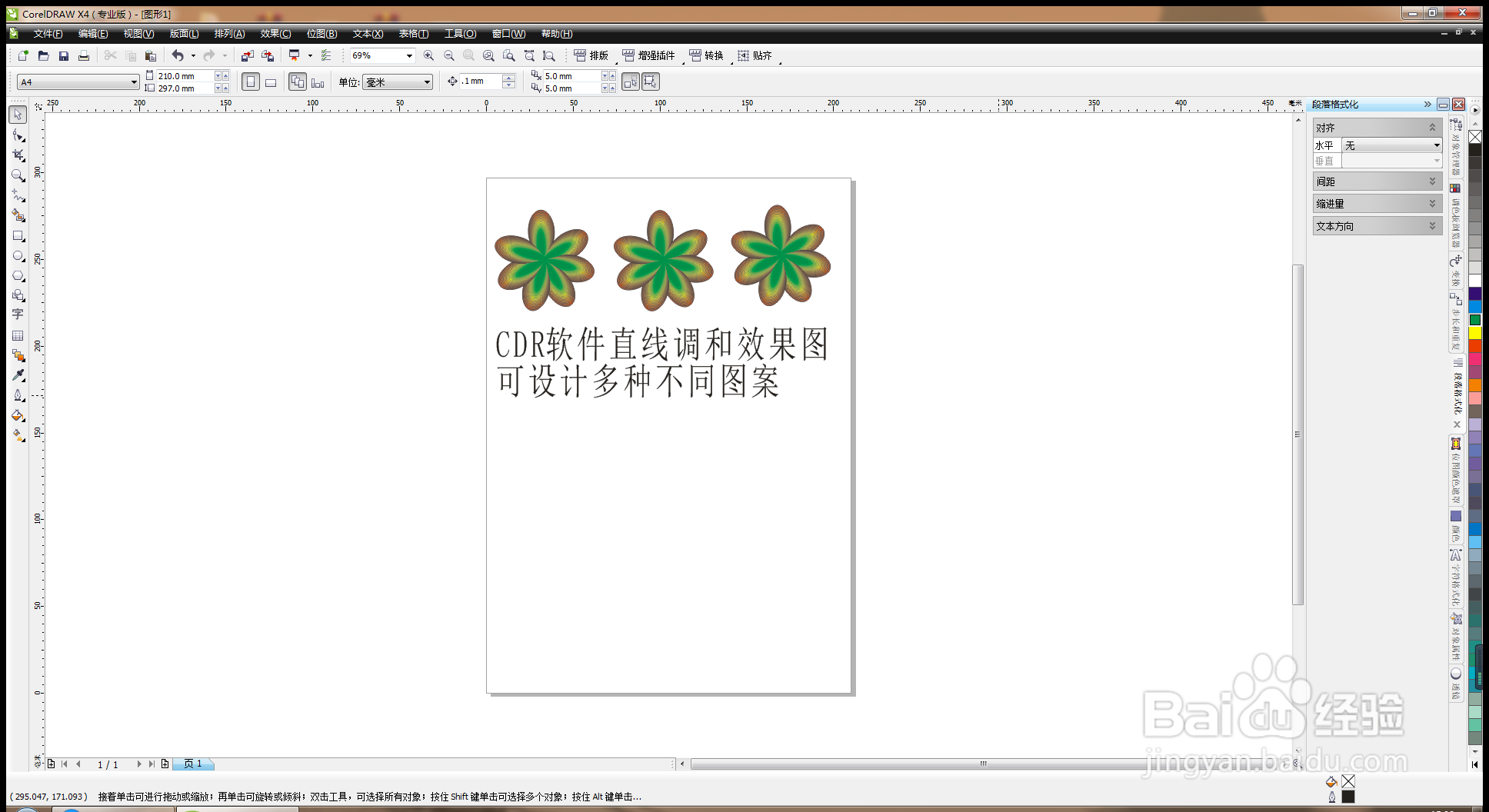Open the zoom level 69% dropdown

tap(409, 55)
